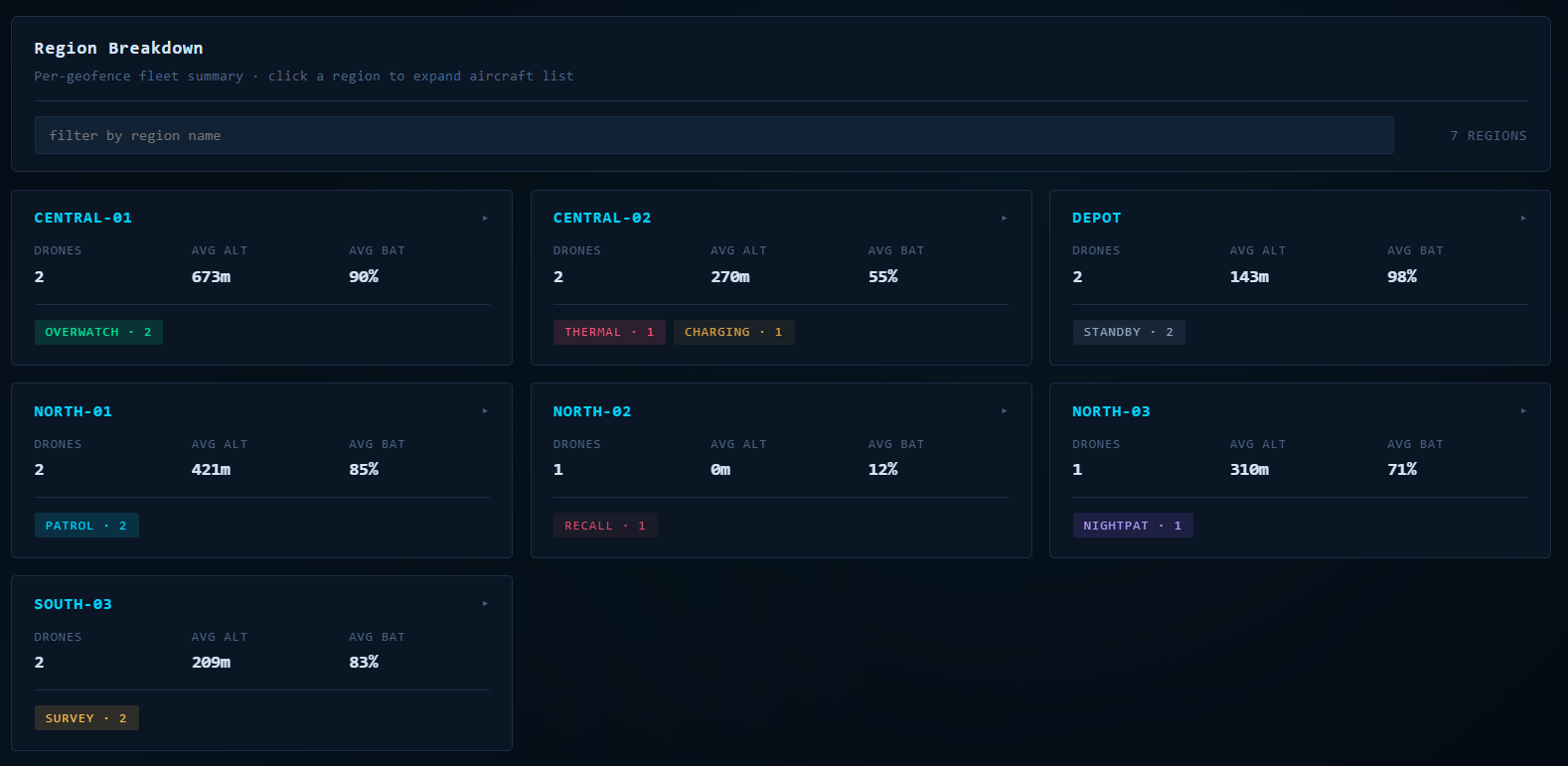
Task: Select the PATROL · 2 tag
Action: point(86,526)
